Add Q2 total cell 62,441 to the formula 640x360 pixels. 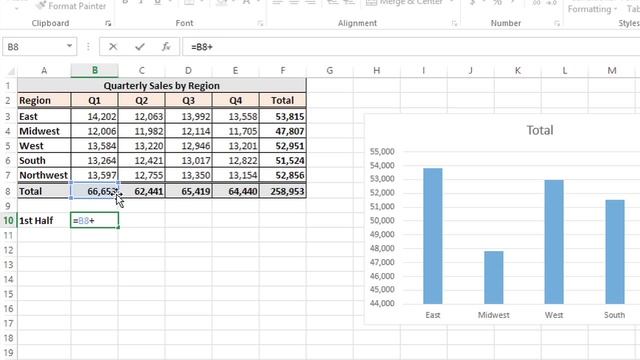click(x=142, y=191)
